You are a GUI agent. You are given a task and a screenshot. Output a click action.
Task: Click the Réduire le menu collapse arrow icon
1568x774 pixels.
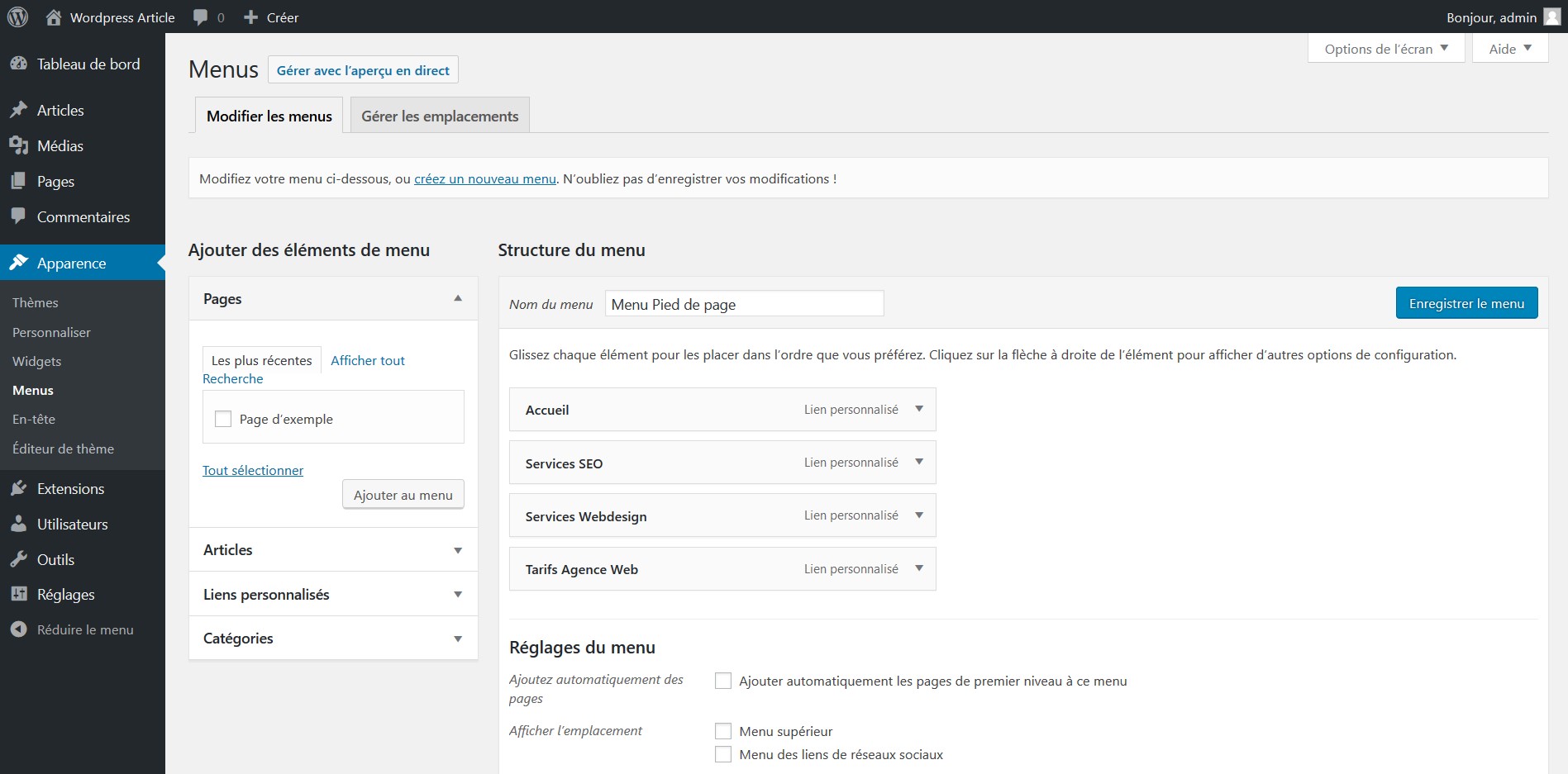[18, 629]
